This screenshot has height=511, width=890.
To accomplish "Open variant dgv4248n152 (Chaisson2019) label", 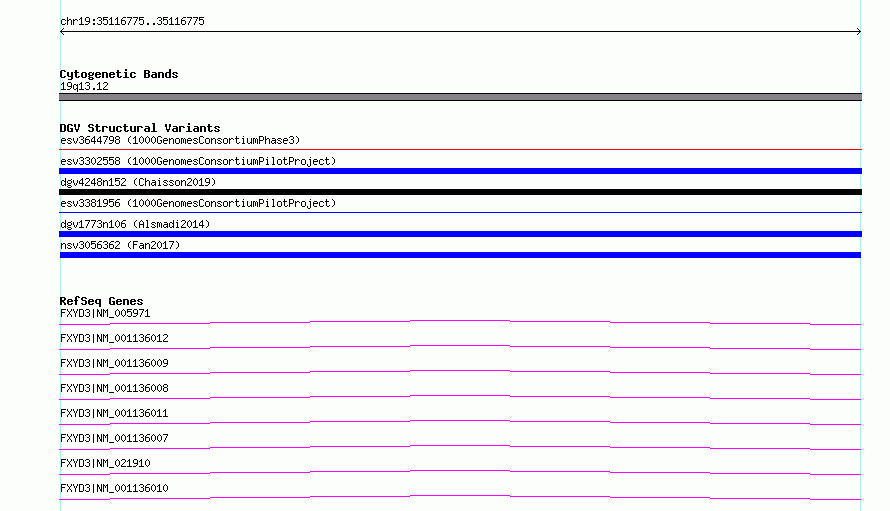I will pos(138,182).
